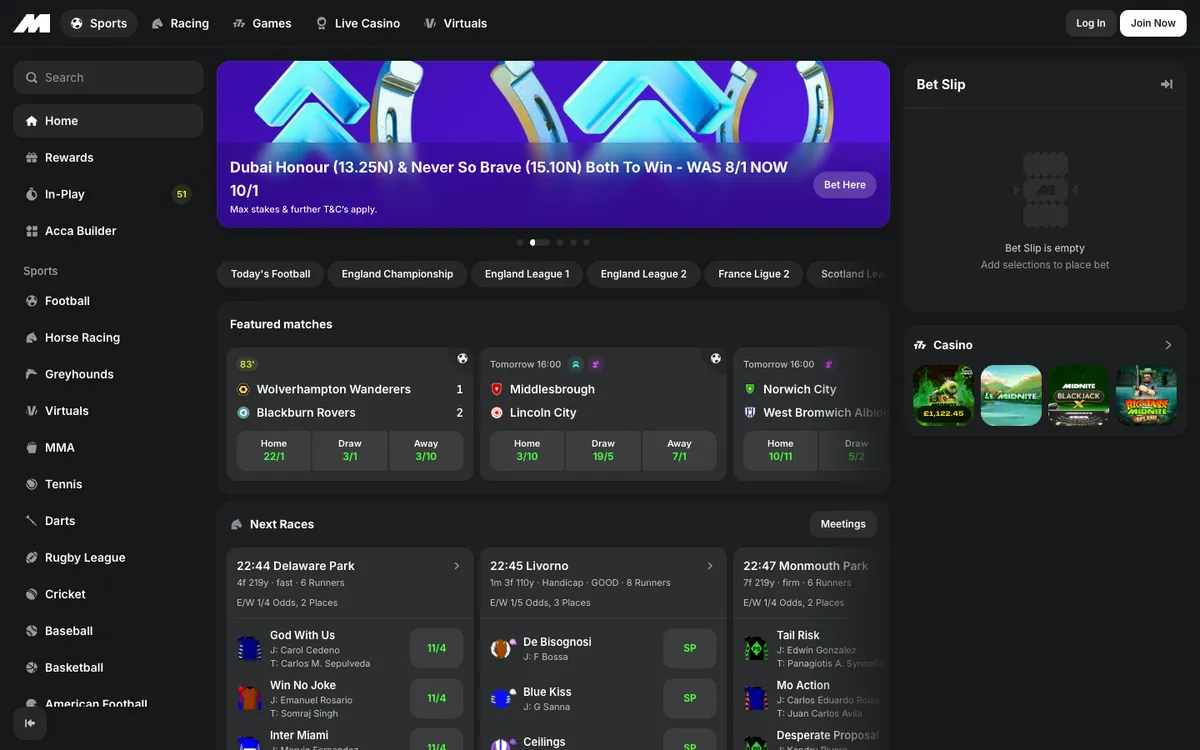The image size is (1200, 750).
Task: Click the Log In button
Action: click(x=1091, y=23)
